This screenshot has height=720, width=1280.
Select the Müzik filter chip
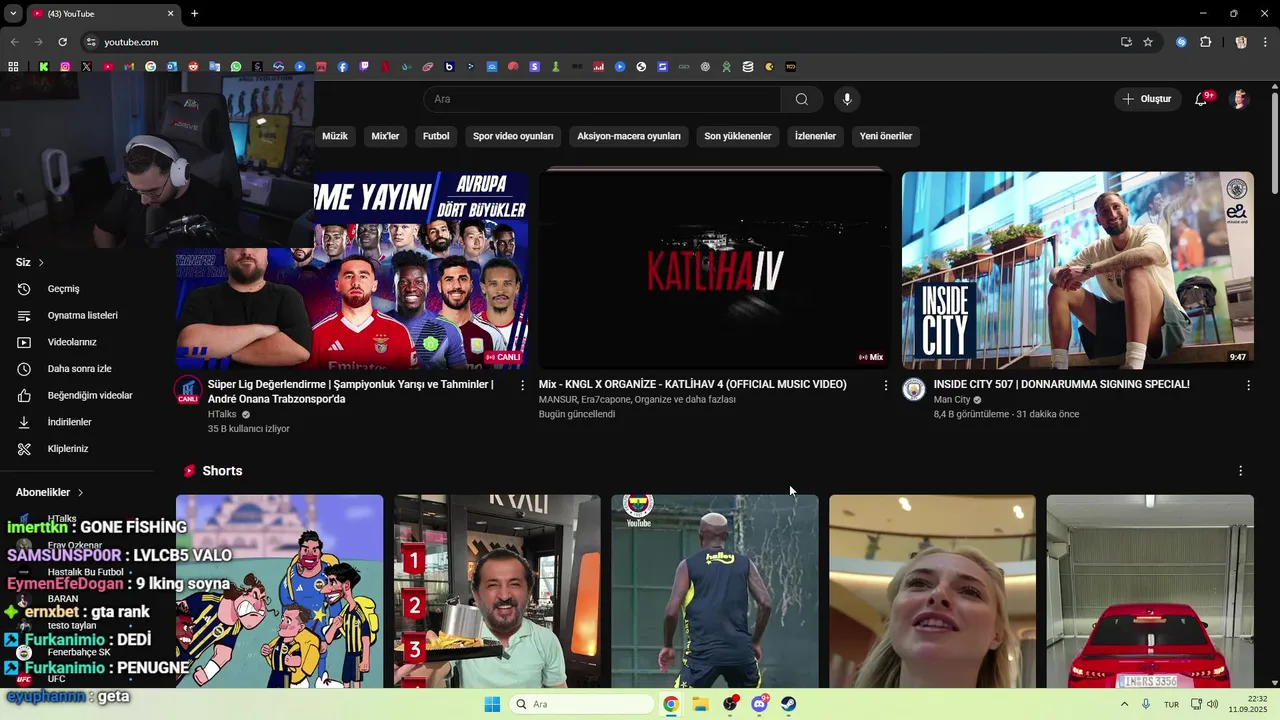pos(335,136)
